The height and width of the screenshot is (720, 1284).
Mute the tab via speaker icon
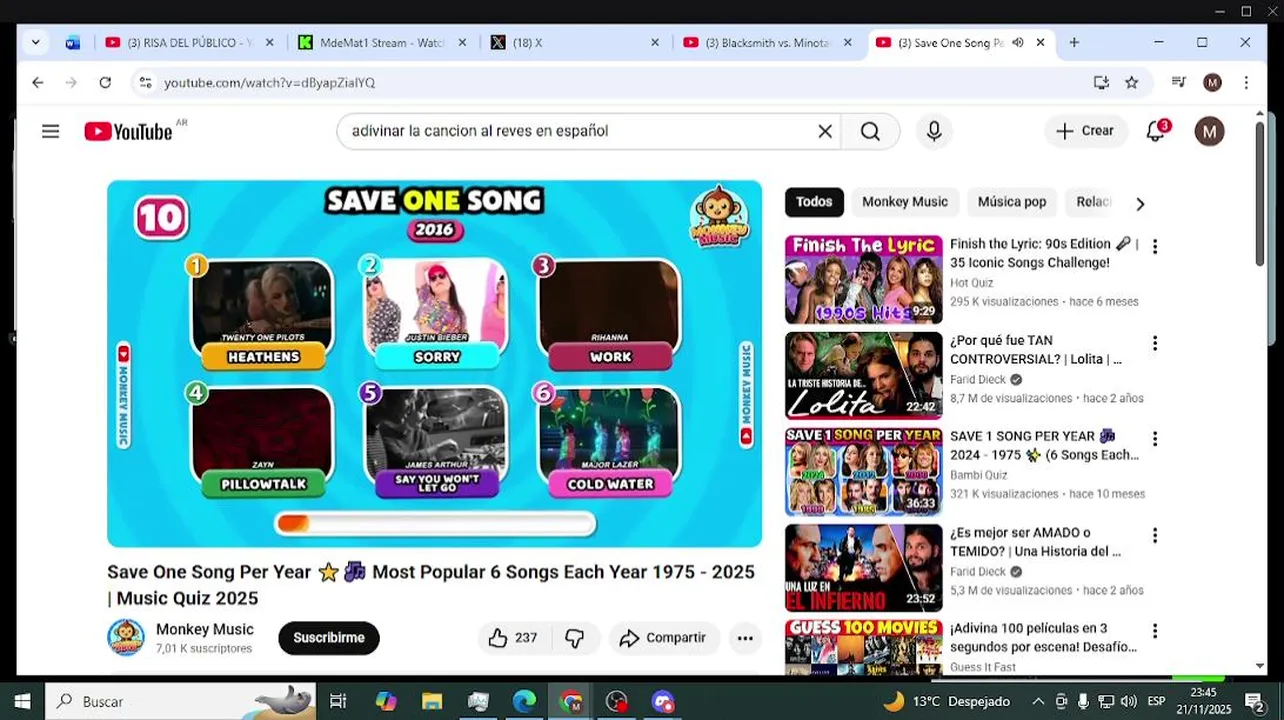(x=1018, y=43)
